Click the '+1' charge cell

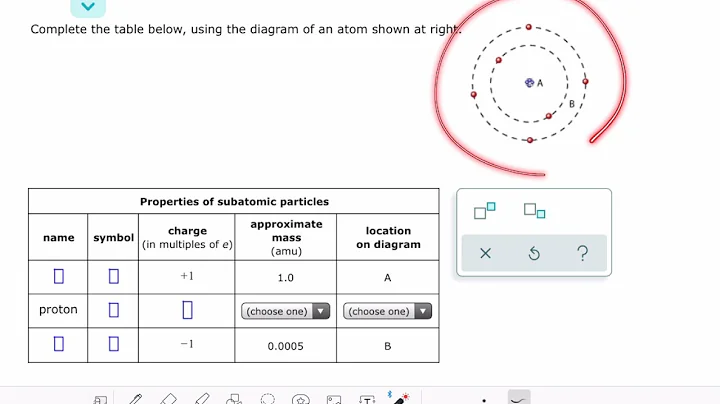pyautogui.click(x=187, y=276)
